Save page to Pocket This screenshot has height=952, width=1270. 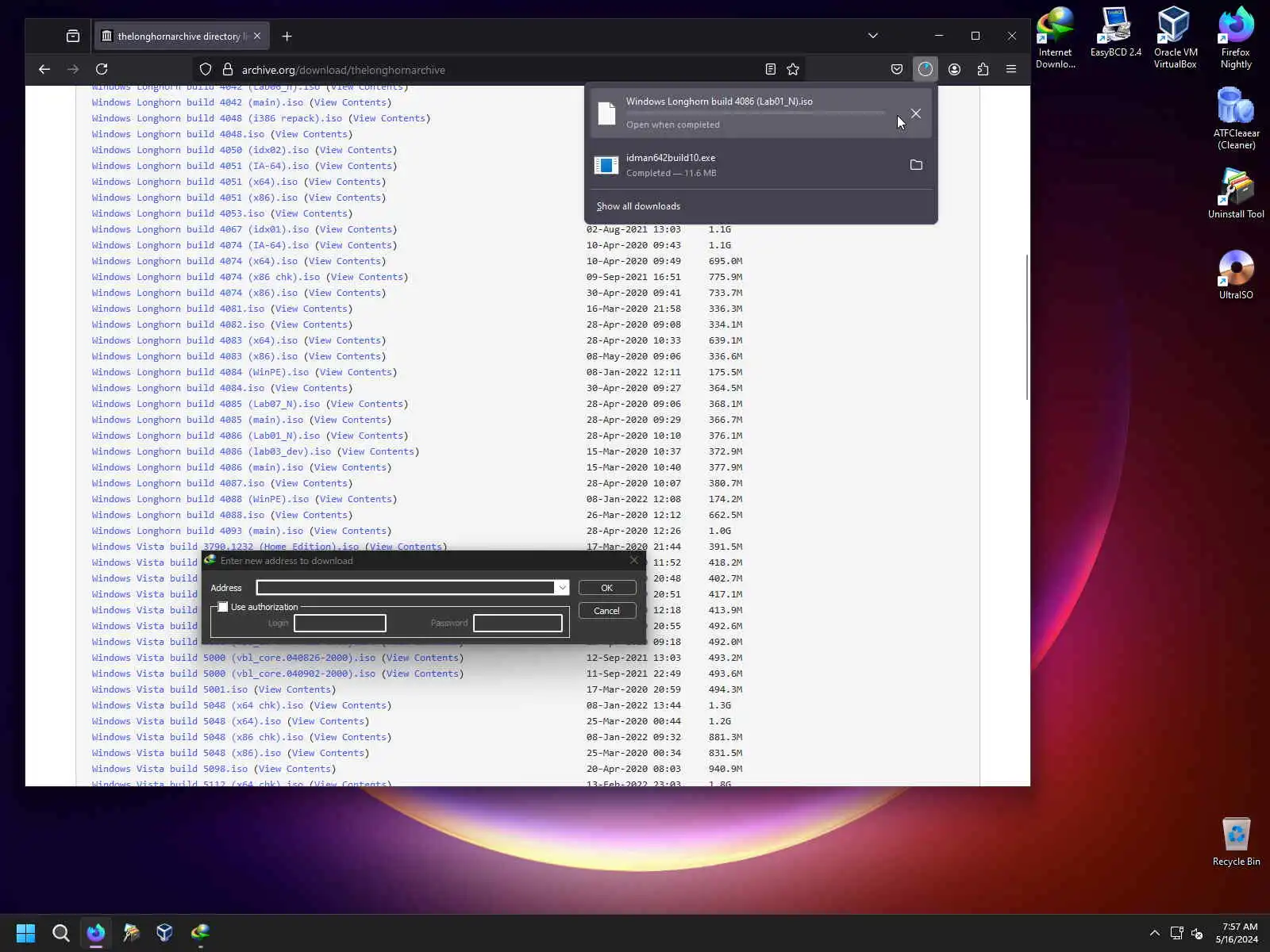(x=897, y=70)
